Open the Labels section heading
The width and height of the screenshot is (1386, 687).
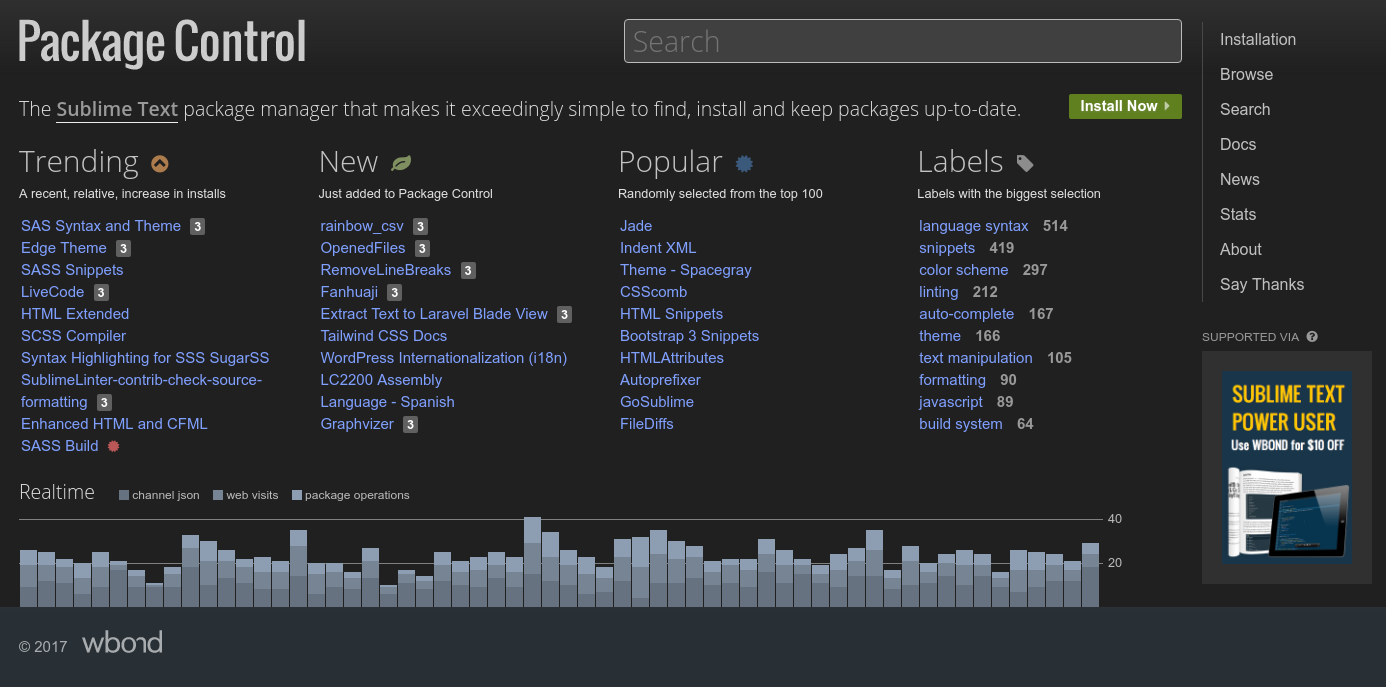(960, 162)
